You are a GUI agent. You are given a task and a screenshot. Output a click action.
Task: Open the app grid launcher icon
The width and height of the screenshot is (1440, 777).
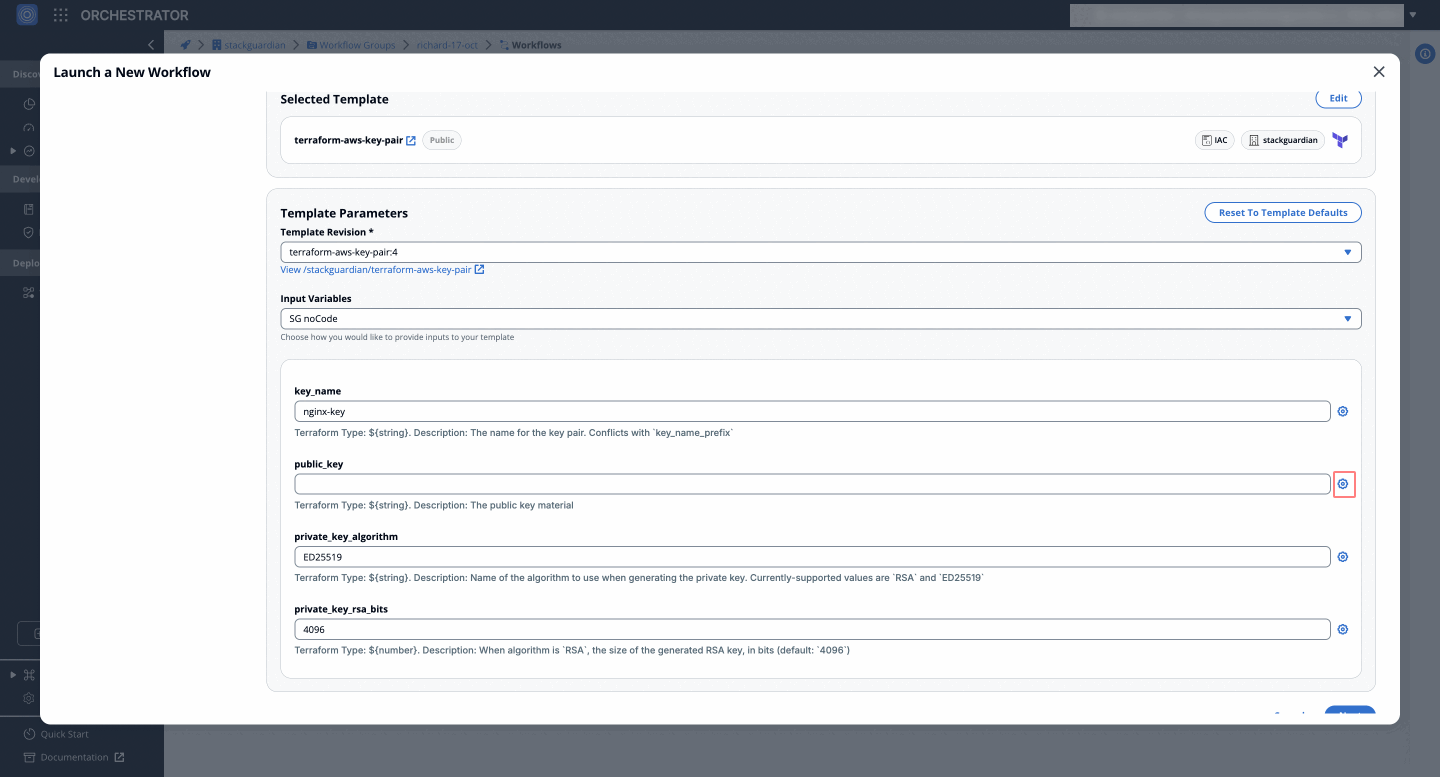pyautogui.click(x=61, y=15)
